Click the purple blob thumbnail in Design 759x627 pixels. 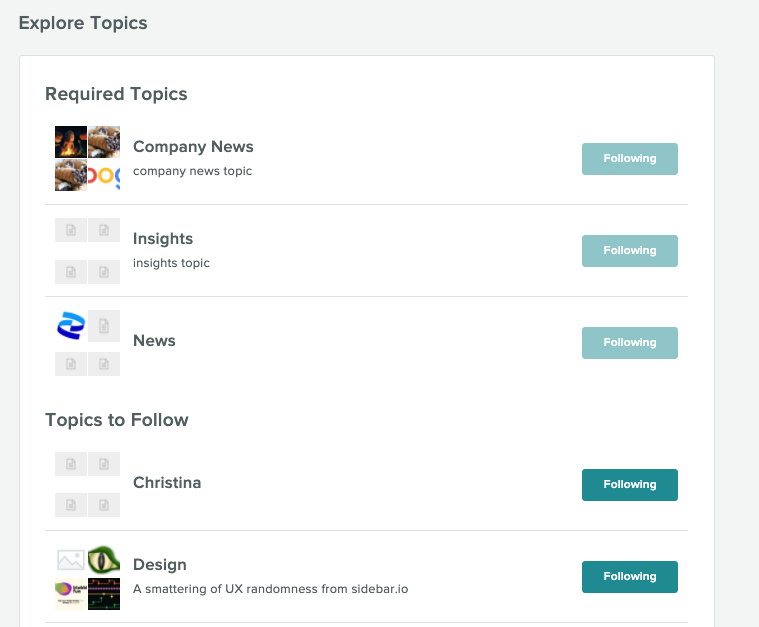point(71,594)
